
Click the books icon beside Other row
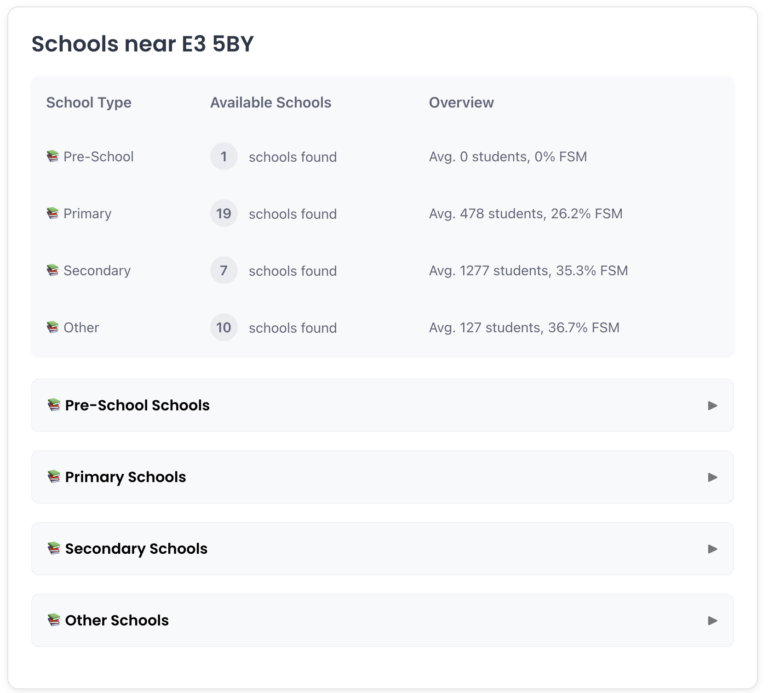pos(53,328)
